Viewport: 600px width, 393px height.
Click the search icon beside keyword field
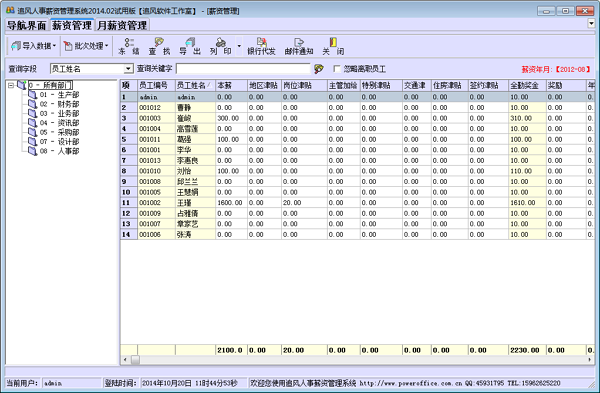pos(318,69)
